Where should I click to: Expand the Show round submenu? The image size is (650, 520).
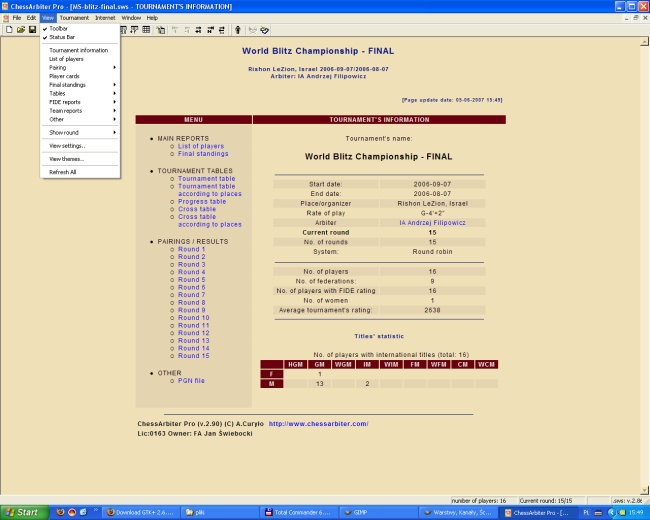click(80, 132)
